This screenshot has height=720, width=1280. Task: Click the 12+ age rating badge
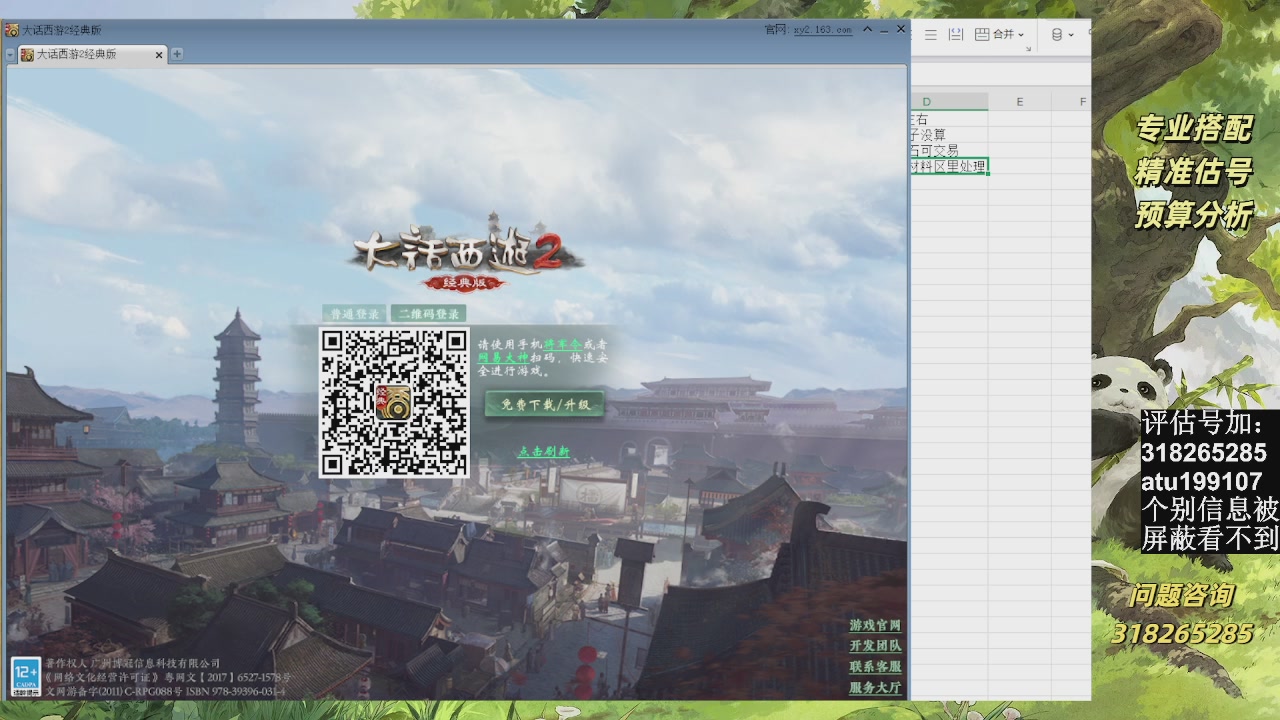25,677
